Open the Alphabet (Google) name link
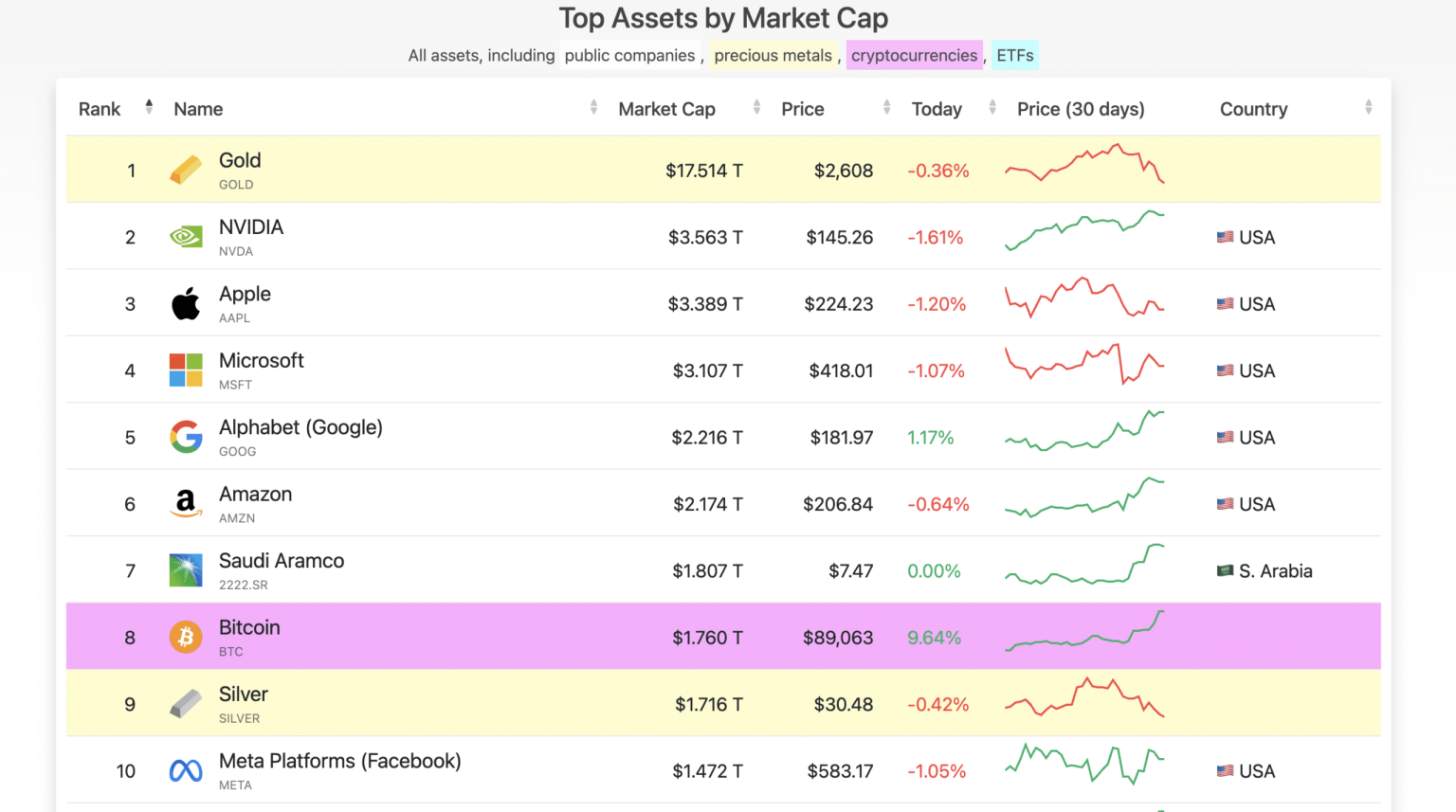This screenshot has width=1456, height=812. coord(300,427)
